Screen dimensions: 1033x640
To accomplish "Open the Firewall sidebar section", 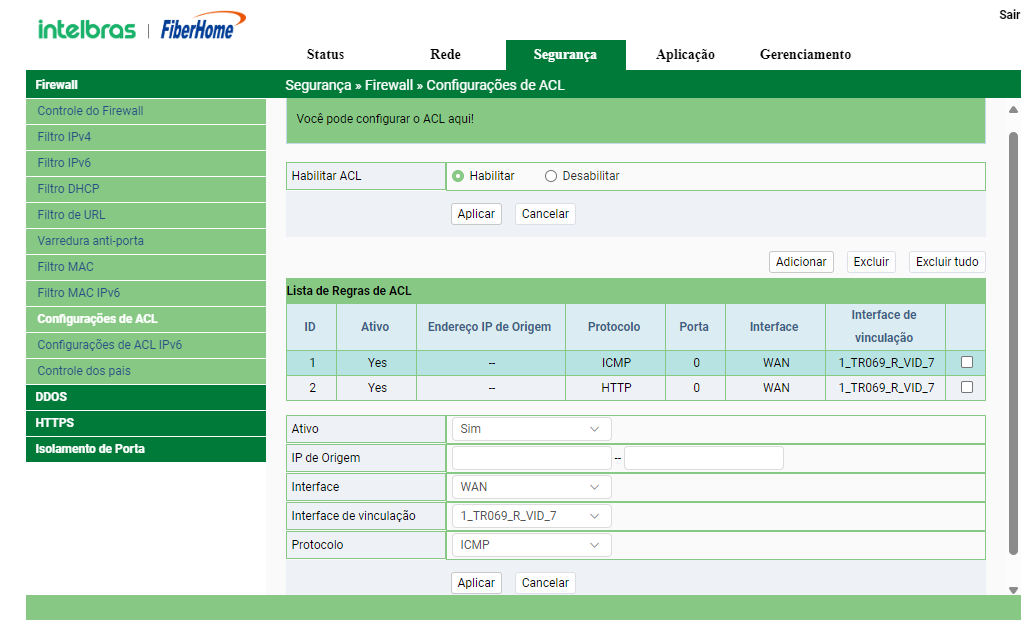I will pyautogui.click(x=146, y=85).
